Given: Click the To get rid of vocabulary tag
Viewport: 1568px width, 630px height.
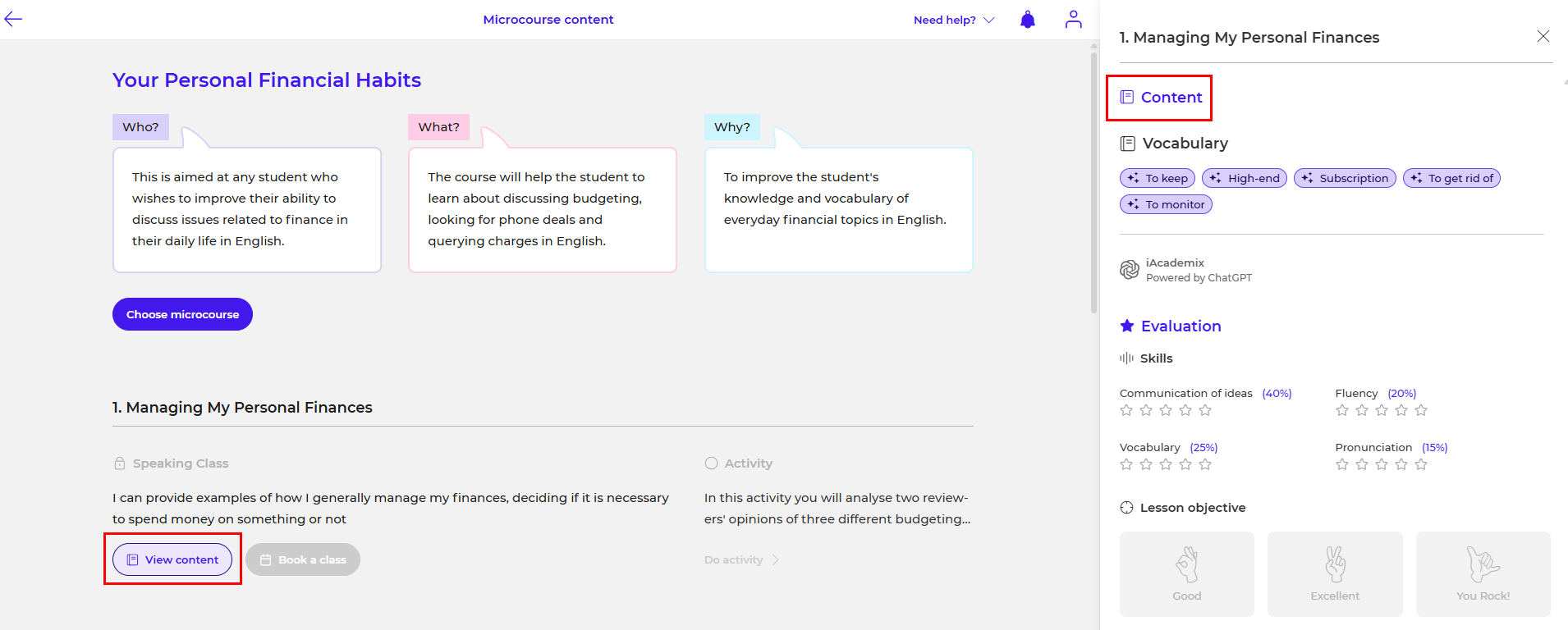Looking at the screenshot, I should [1451, 178].
